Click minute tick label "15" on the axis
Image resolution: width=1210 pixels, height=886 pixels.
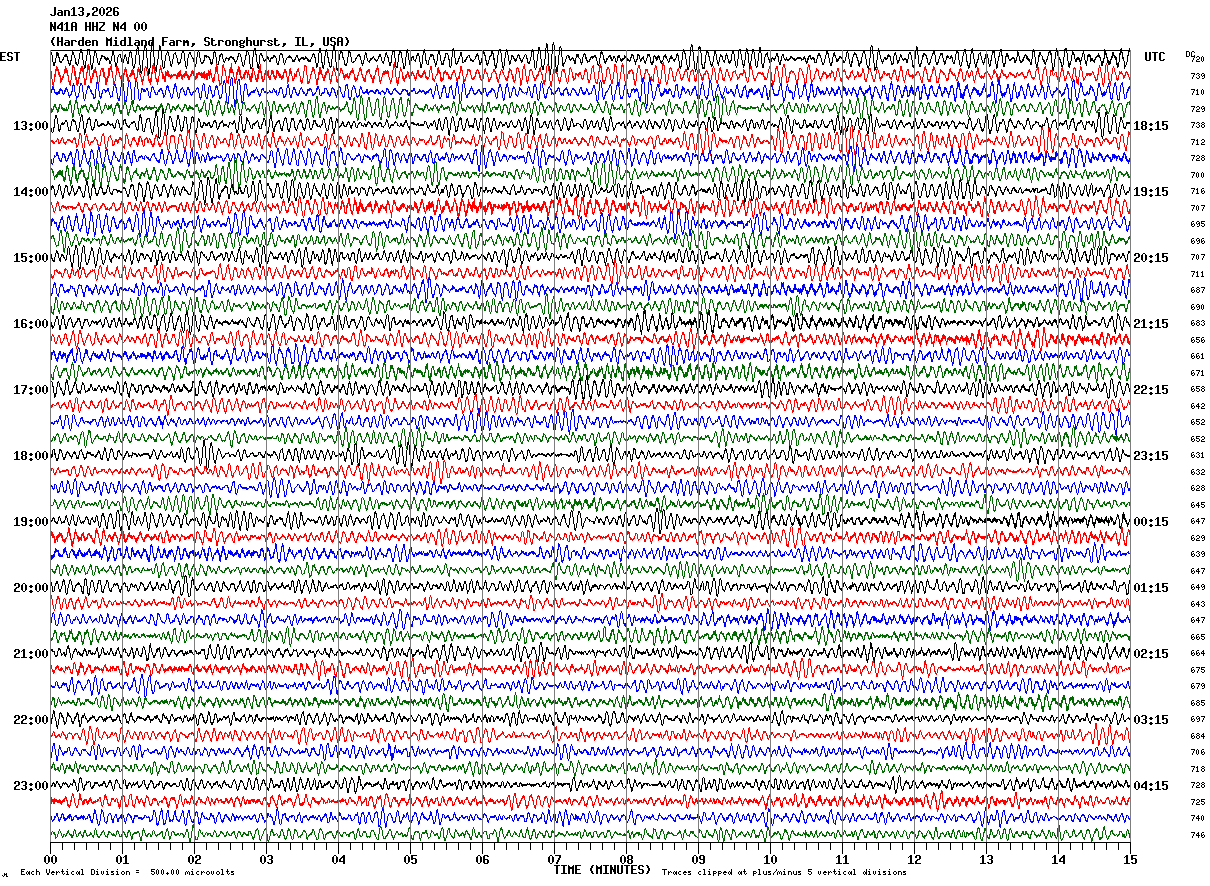pos(1130,859)
